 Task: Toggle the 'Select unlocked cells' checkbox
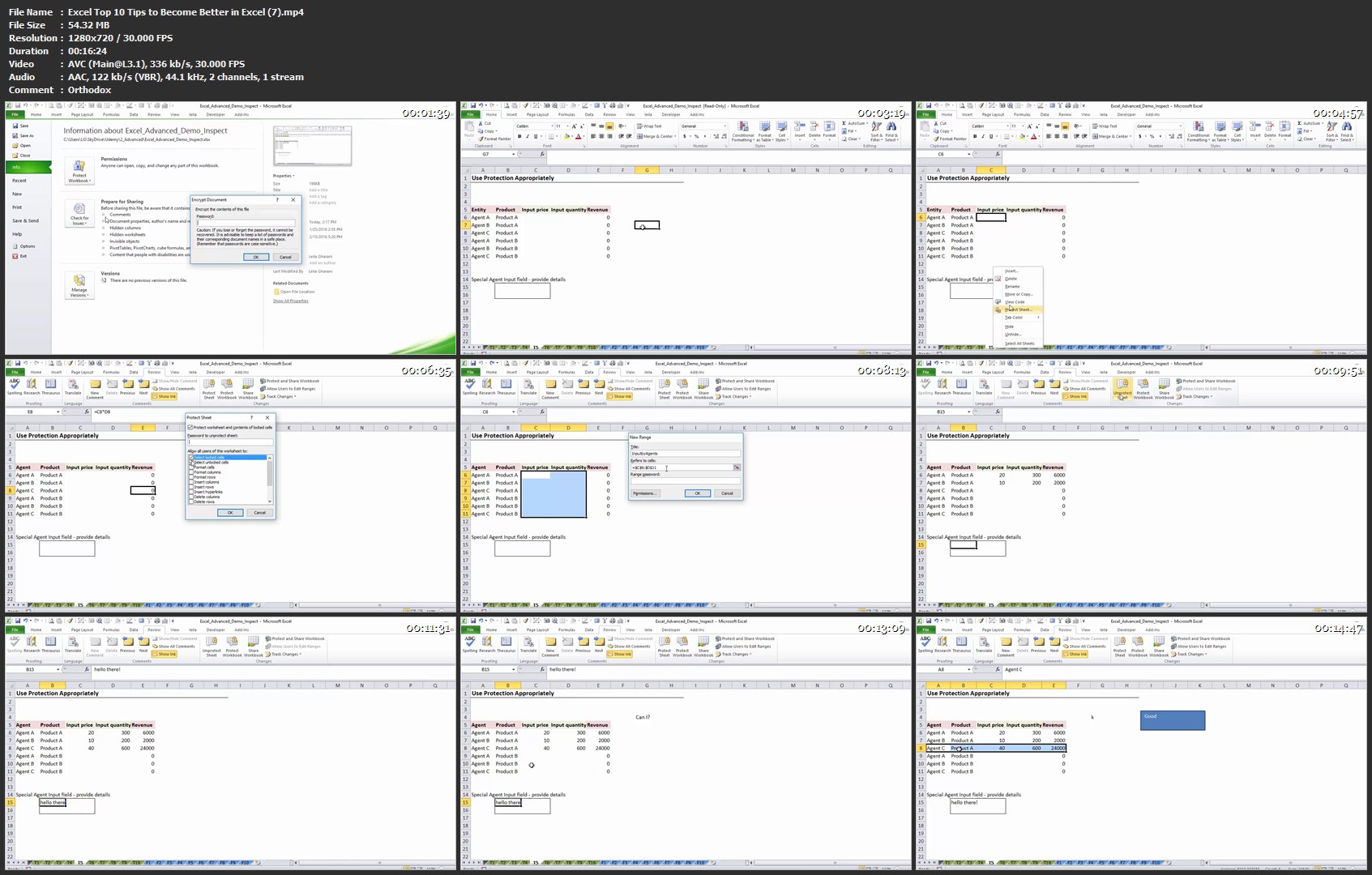(191, 463)
